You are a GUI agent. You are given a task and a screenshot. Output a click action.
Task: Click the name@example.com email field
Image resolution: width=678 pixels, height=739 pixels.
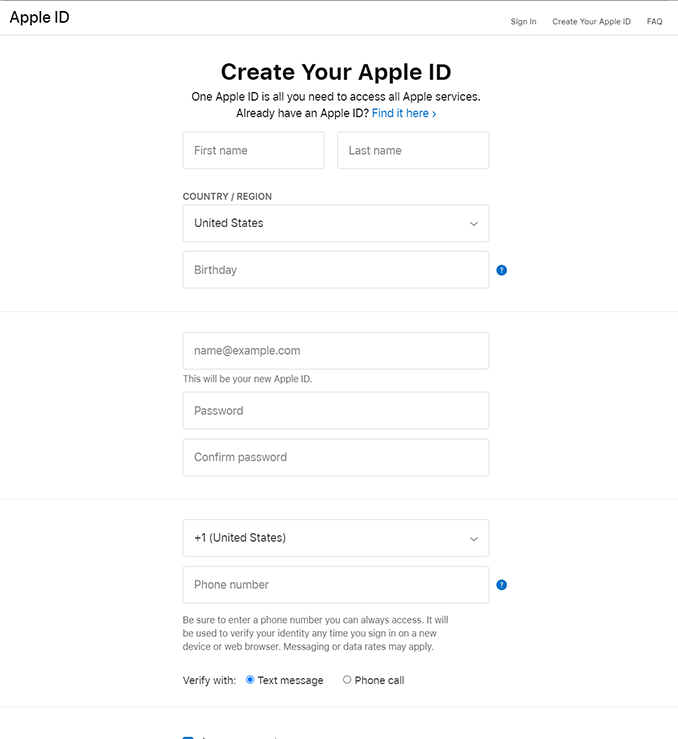(336, 351)
